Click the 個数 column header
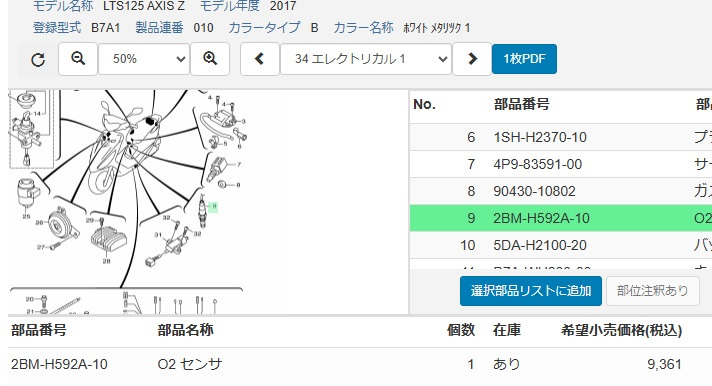 (x=461, y=330)
